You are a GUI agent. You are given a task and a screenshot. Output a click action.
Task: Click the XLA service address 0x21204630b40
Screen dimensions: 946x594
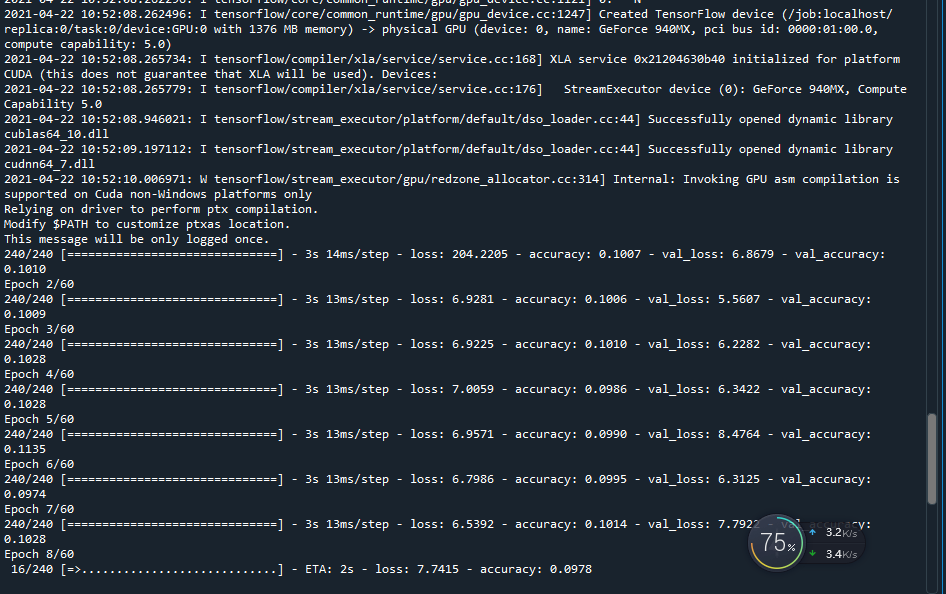click(679, 59)
